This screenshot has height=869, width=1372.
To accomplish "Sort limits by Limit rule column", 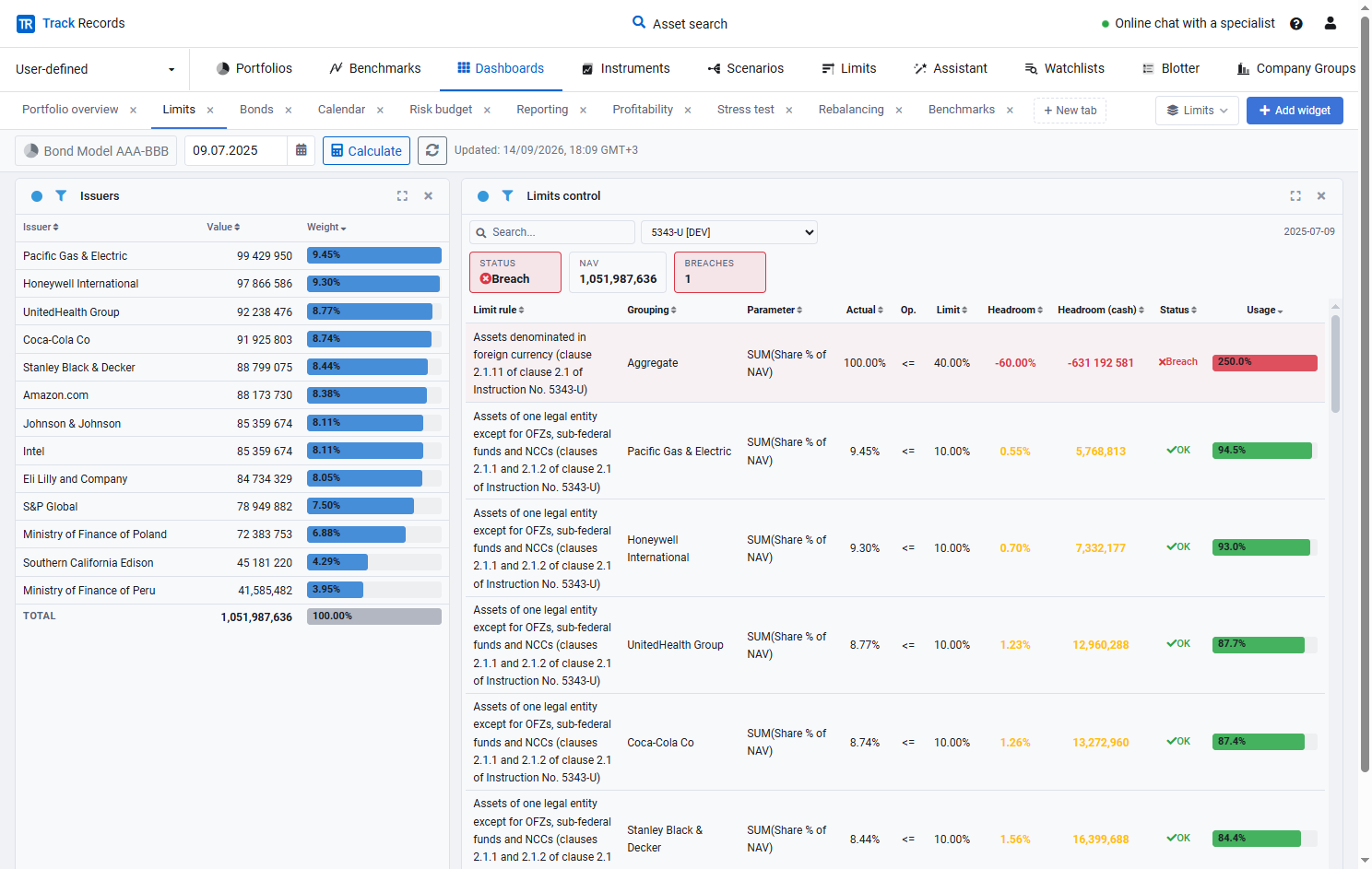I will click(499, 310).
